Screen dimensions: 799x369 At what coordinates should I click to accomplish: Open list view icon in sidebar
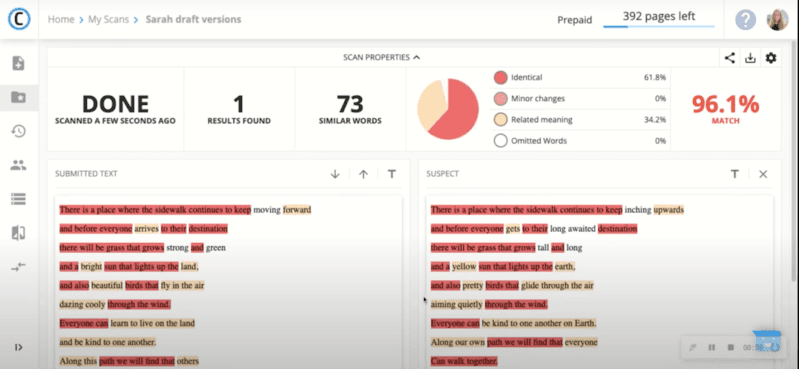18,199
